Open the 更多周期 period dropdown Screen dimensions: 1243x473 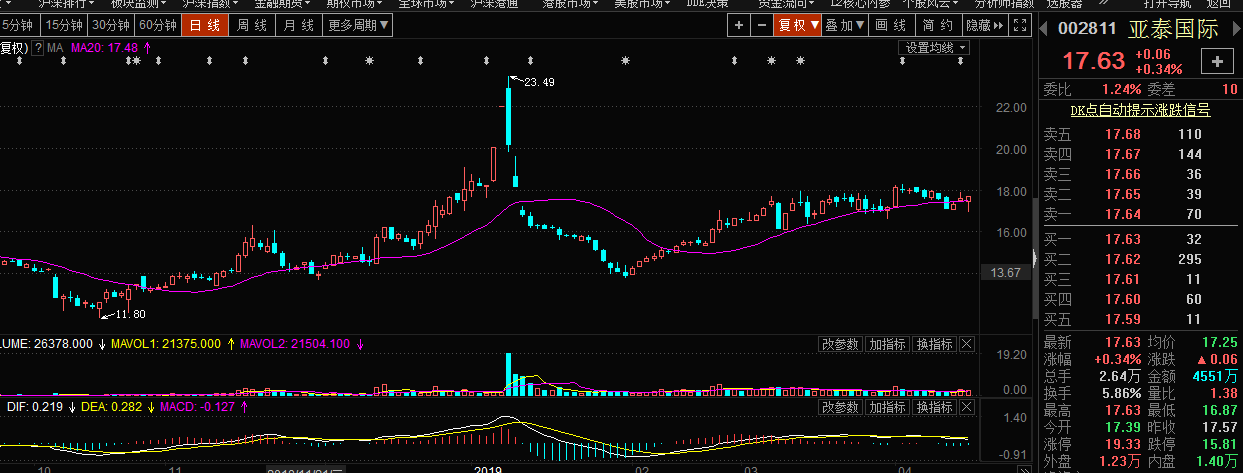point(356,25)
